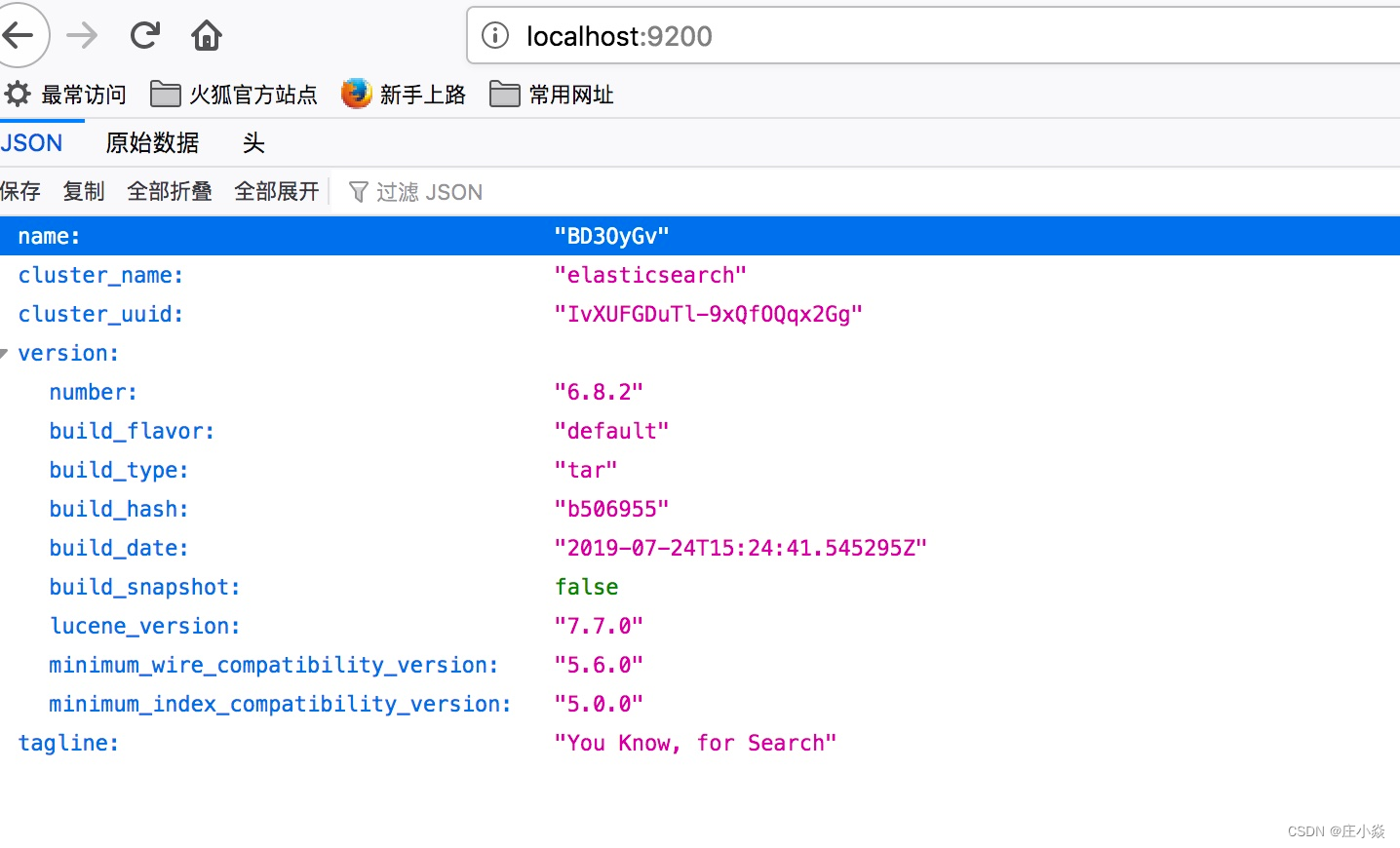Click the forward navigation arrow
This screenshot has width=1400, height=848.
pyautogui.click(x=82, y=36)
